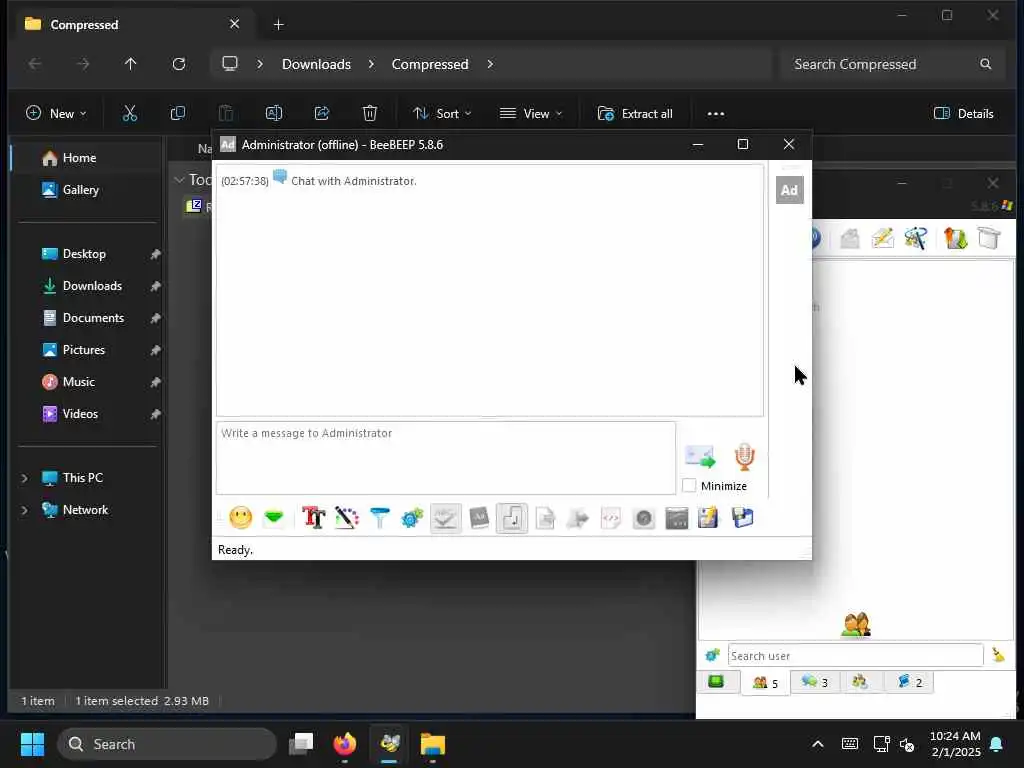The height and width of the screenshot is (768, 1024).
Task: Switch to the chats tab showing 3
Action: (814, 682)
